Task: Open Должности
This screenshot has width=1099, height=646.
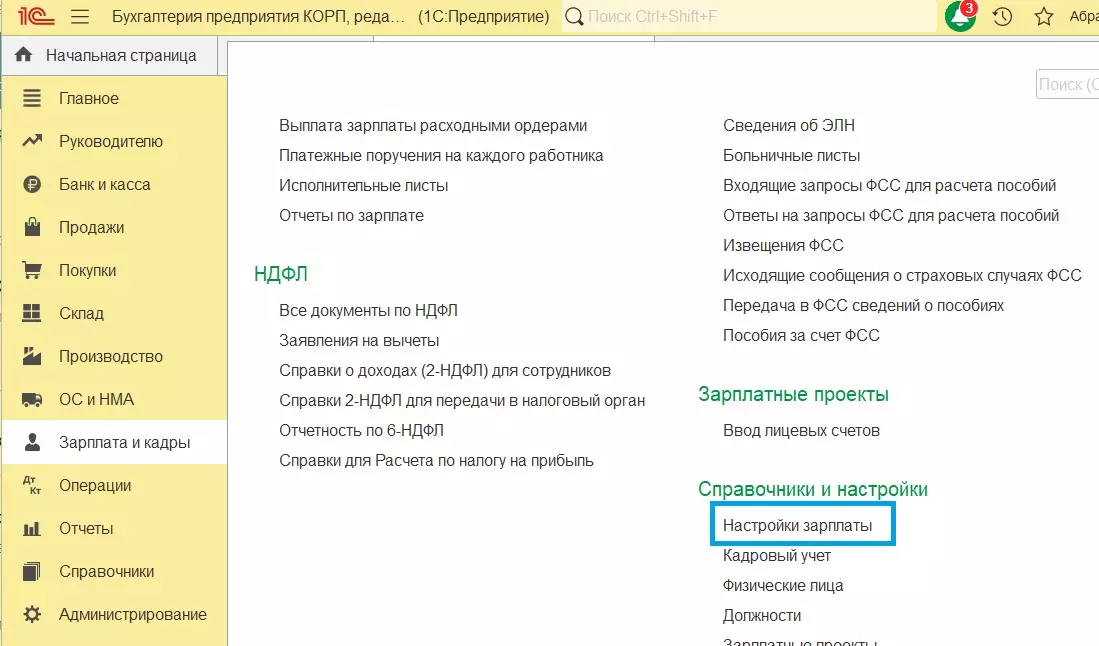Action: click(762, 616)
